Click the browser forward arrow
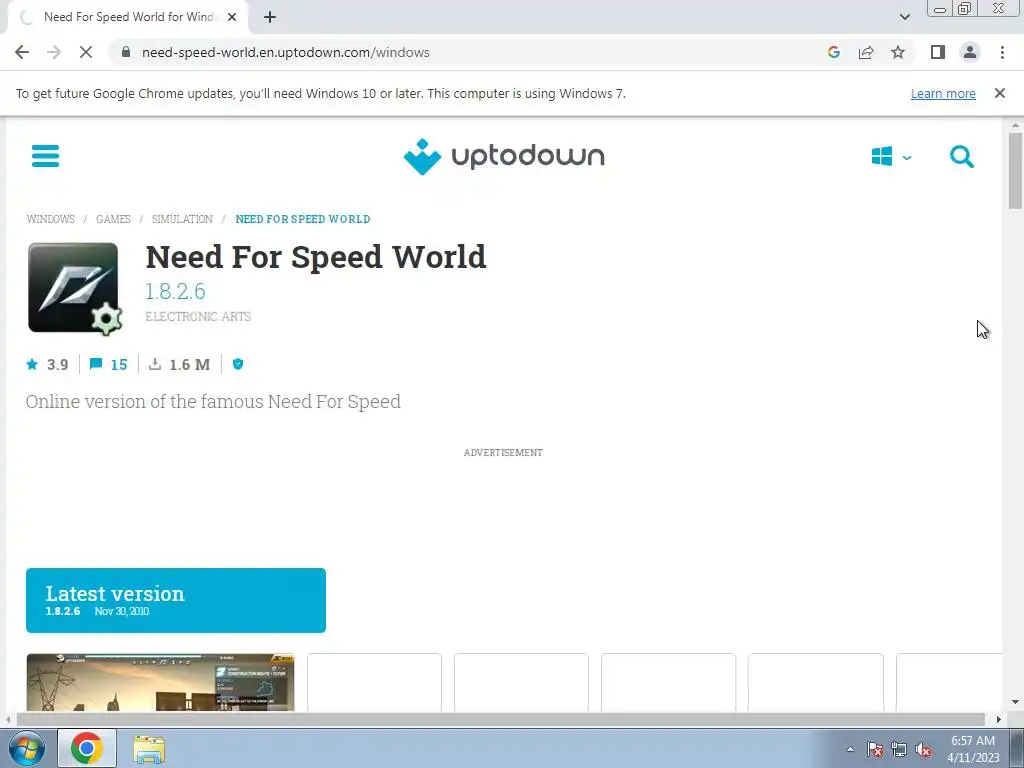 tap(54, 52)
